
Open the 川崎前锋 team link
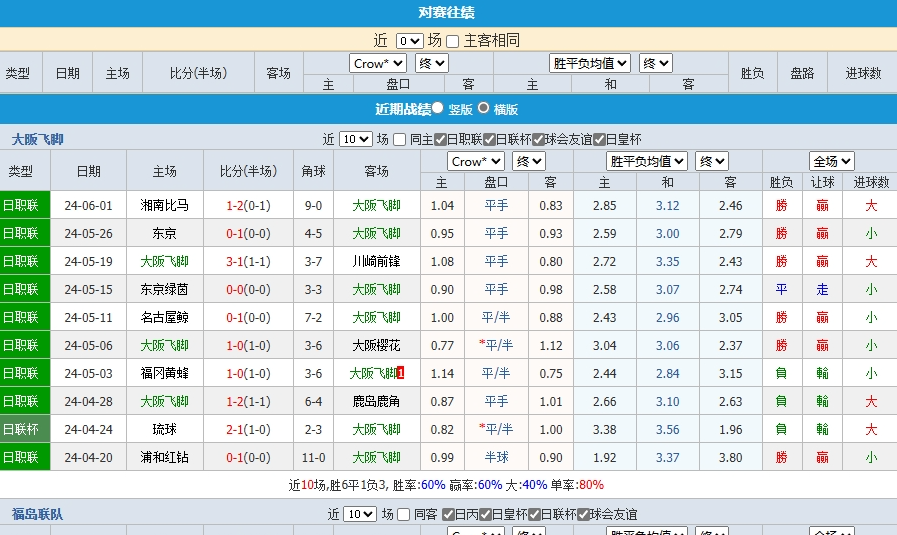click(376, 261)
